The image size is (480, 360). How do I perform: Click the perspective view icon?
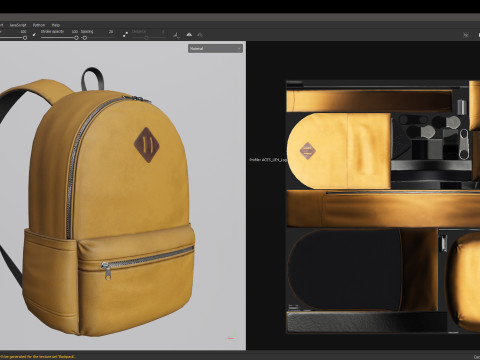tap(189, 34)
